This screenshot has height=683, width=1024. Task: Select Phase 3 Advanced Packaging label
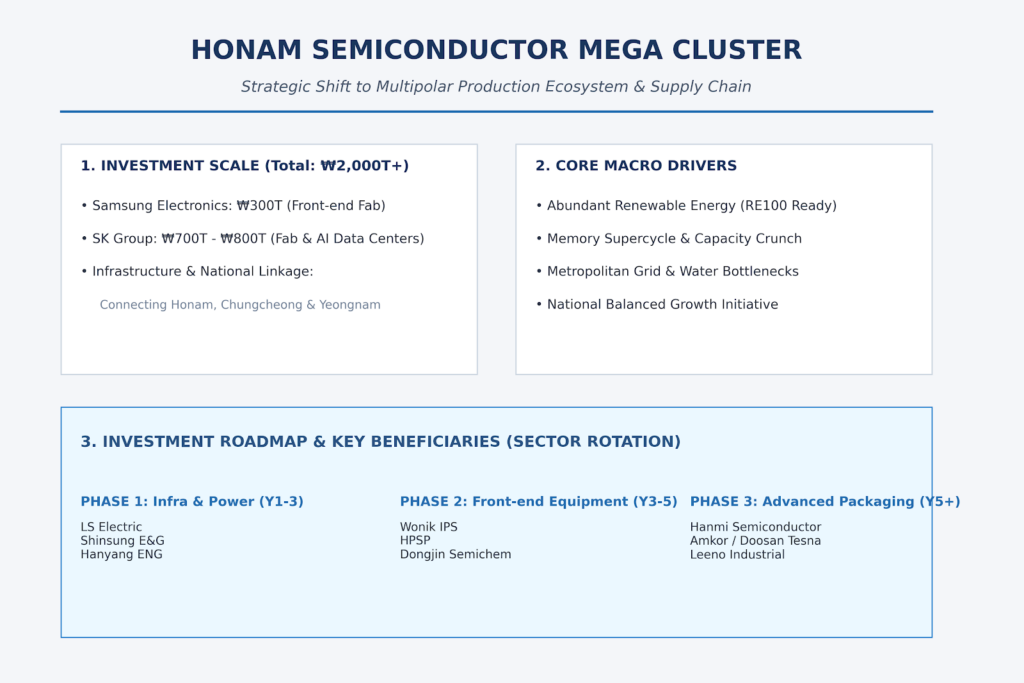[825, 501]
